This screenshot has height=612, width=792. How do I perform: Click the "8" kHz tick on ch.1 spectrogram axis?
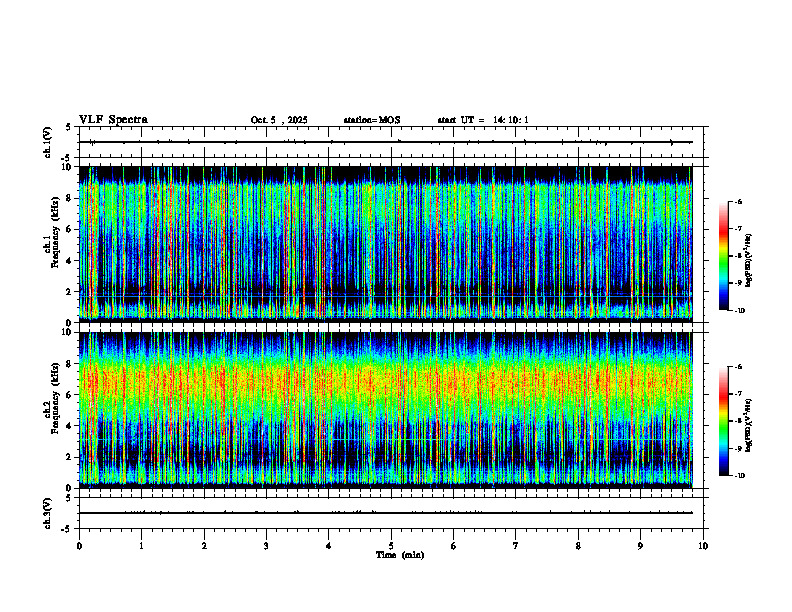click(x=70, y=198)
